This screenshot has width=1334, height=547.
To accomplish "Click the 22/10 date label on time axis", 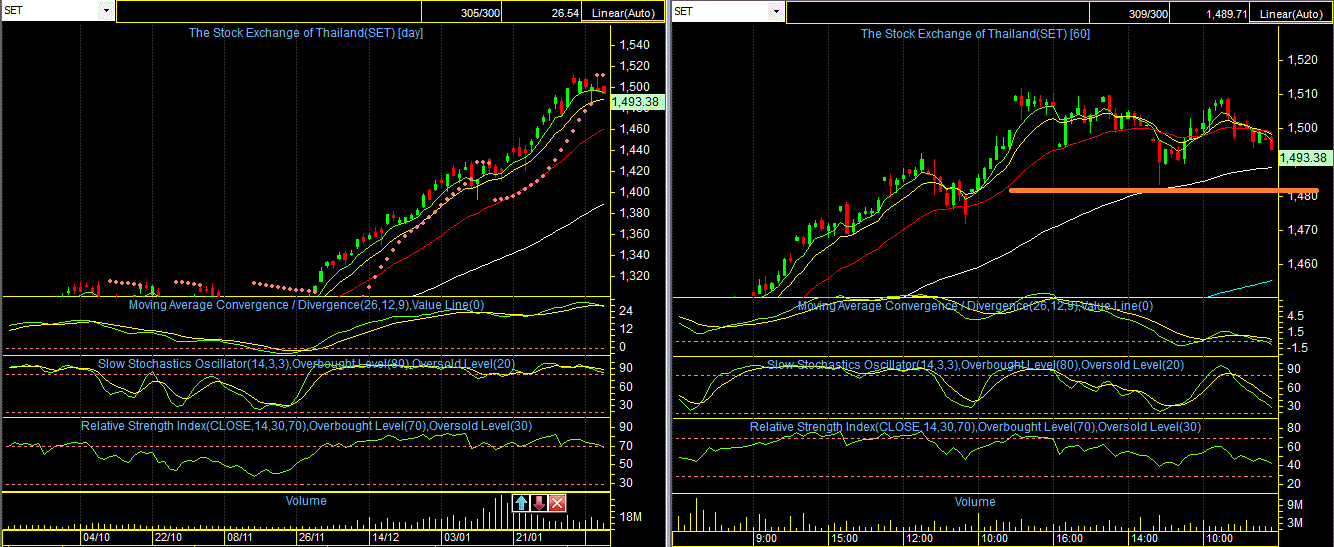I will point(167,538).
